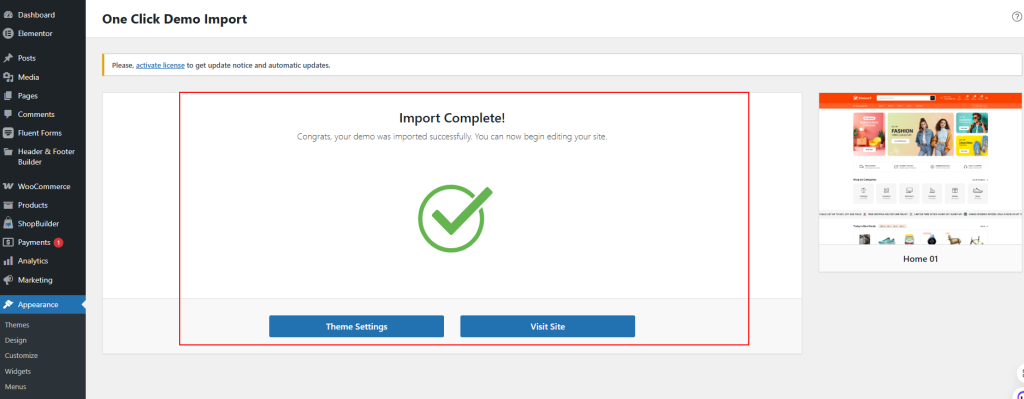This screenshot has height=399, width=1024.
Task: Open Design submenu item
Action: click(x=16, y=340)
